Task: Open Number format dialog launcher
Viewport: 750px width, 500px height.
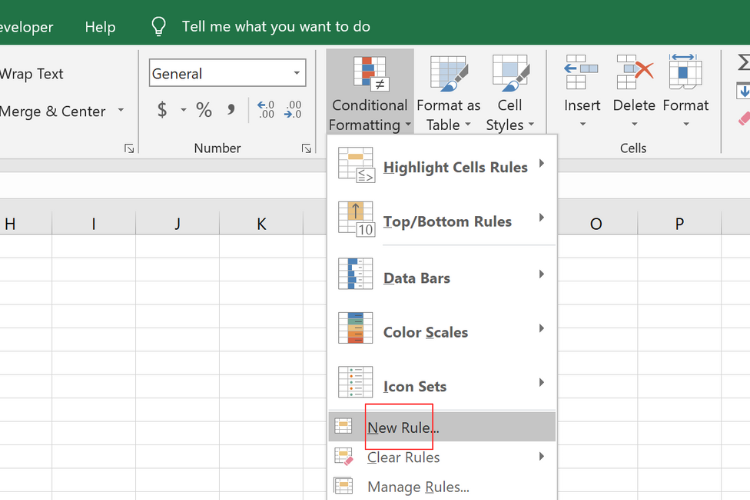Action: click(x=306, y=149)
